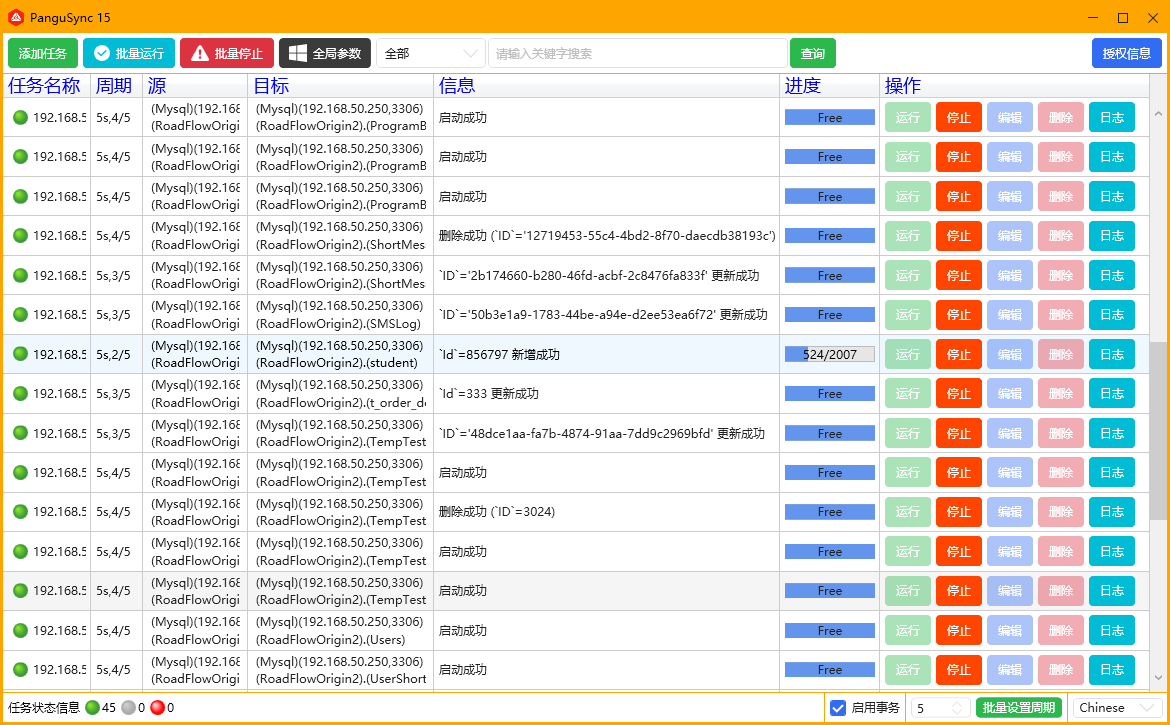This screenshot has width=1170, height=725.
Task: Select message with ID 50b3e1a9-1783
Action: tap(603, 315)
